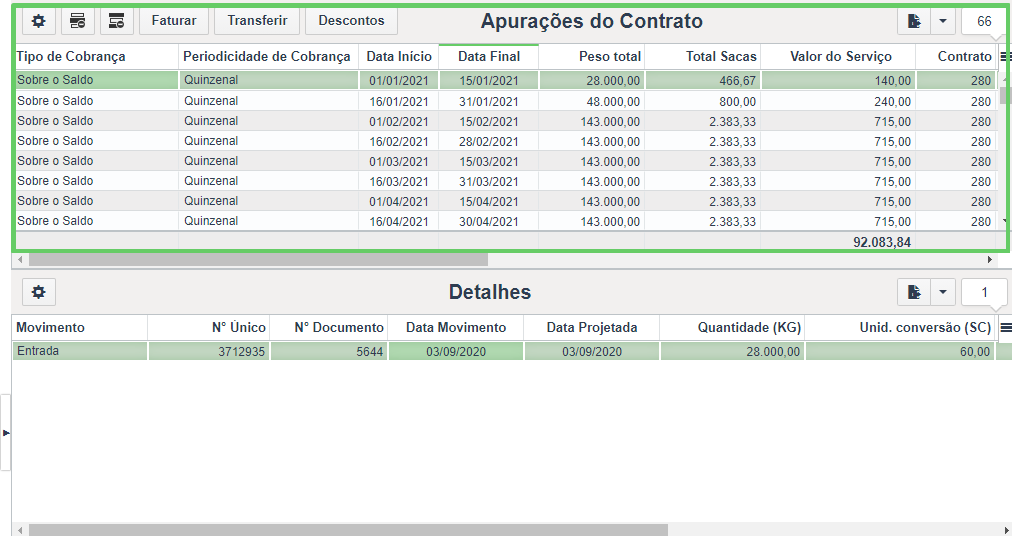Sort by Periodicidade de Cobrança column
The width and height of the screenshot is (1012, 536).
268,57
